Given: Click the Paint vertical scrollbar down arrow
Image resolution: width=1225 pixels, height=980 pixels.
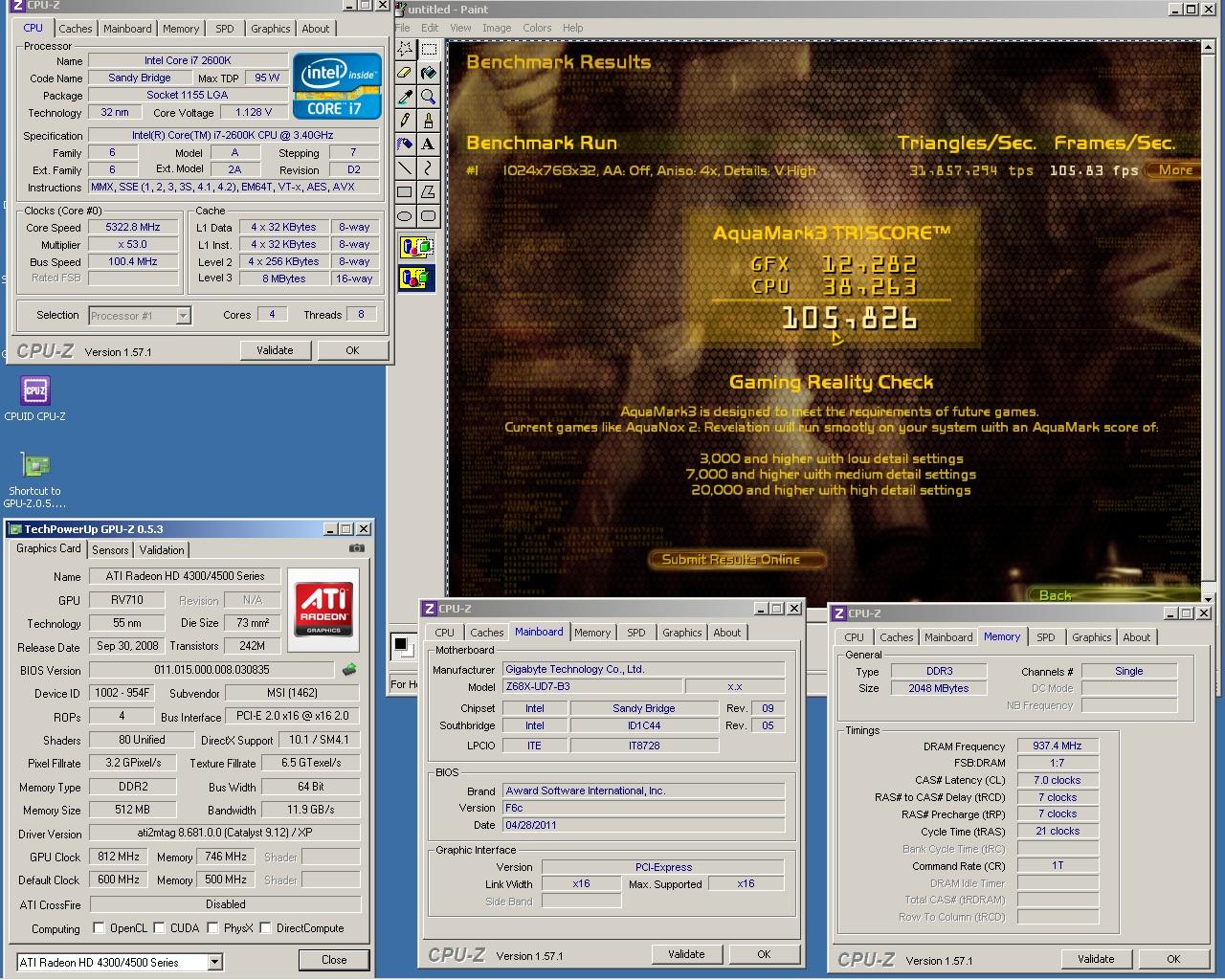Looking at the screenshot, I should pos(1208,599).
